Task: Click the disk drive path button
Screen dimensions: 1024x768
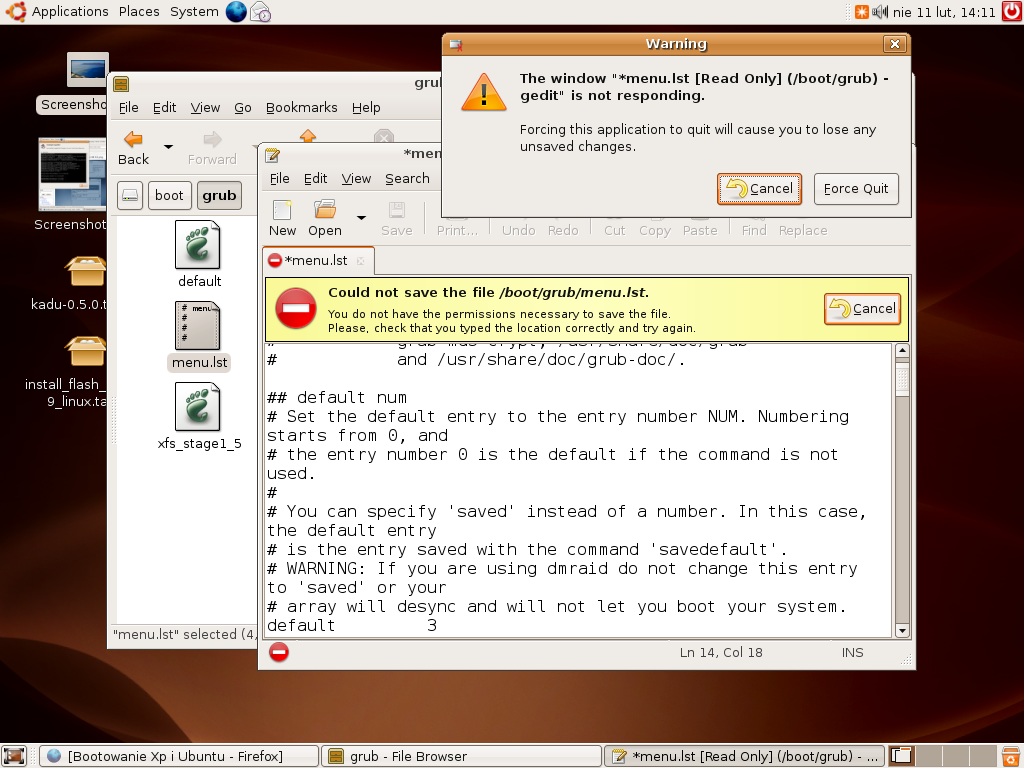Action: 130,195
